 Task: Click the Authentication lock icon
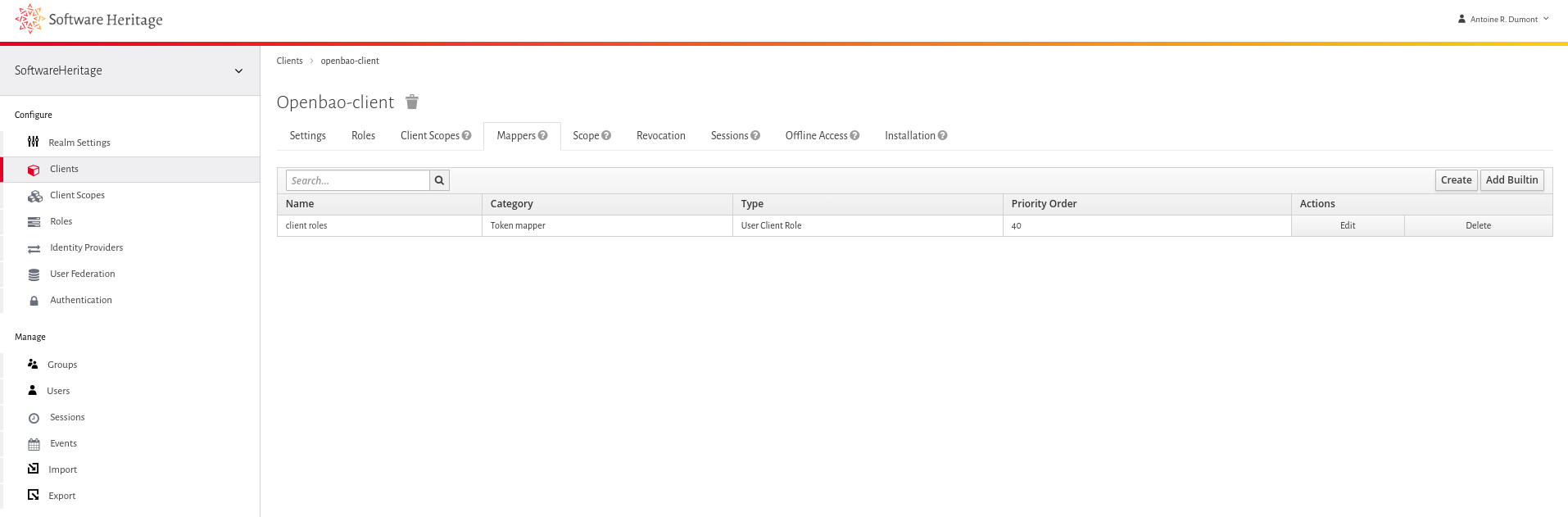(x=34, y=301)
